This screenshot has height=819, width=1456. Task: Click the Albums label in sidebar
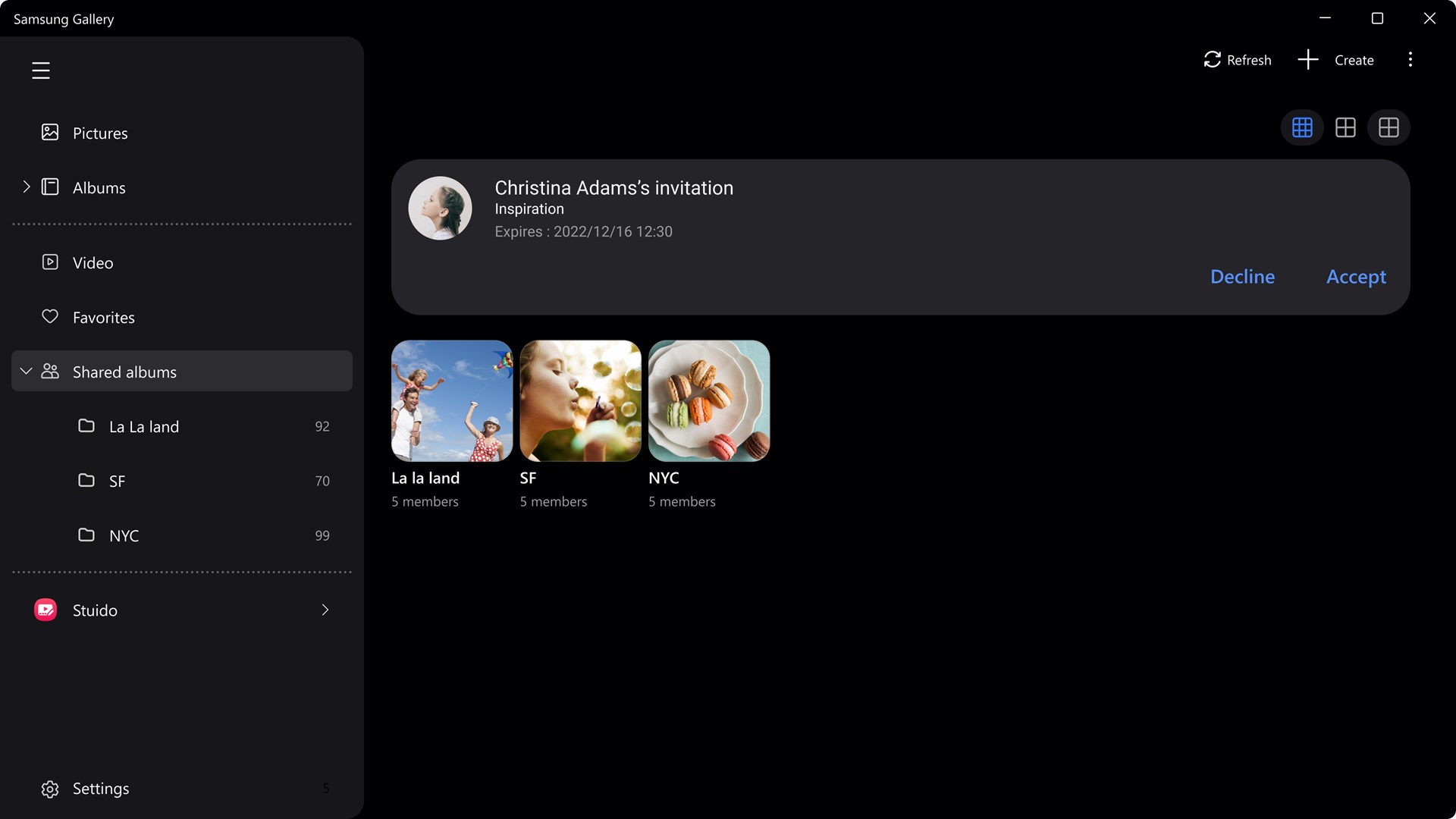click(99, 187)
